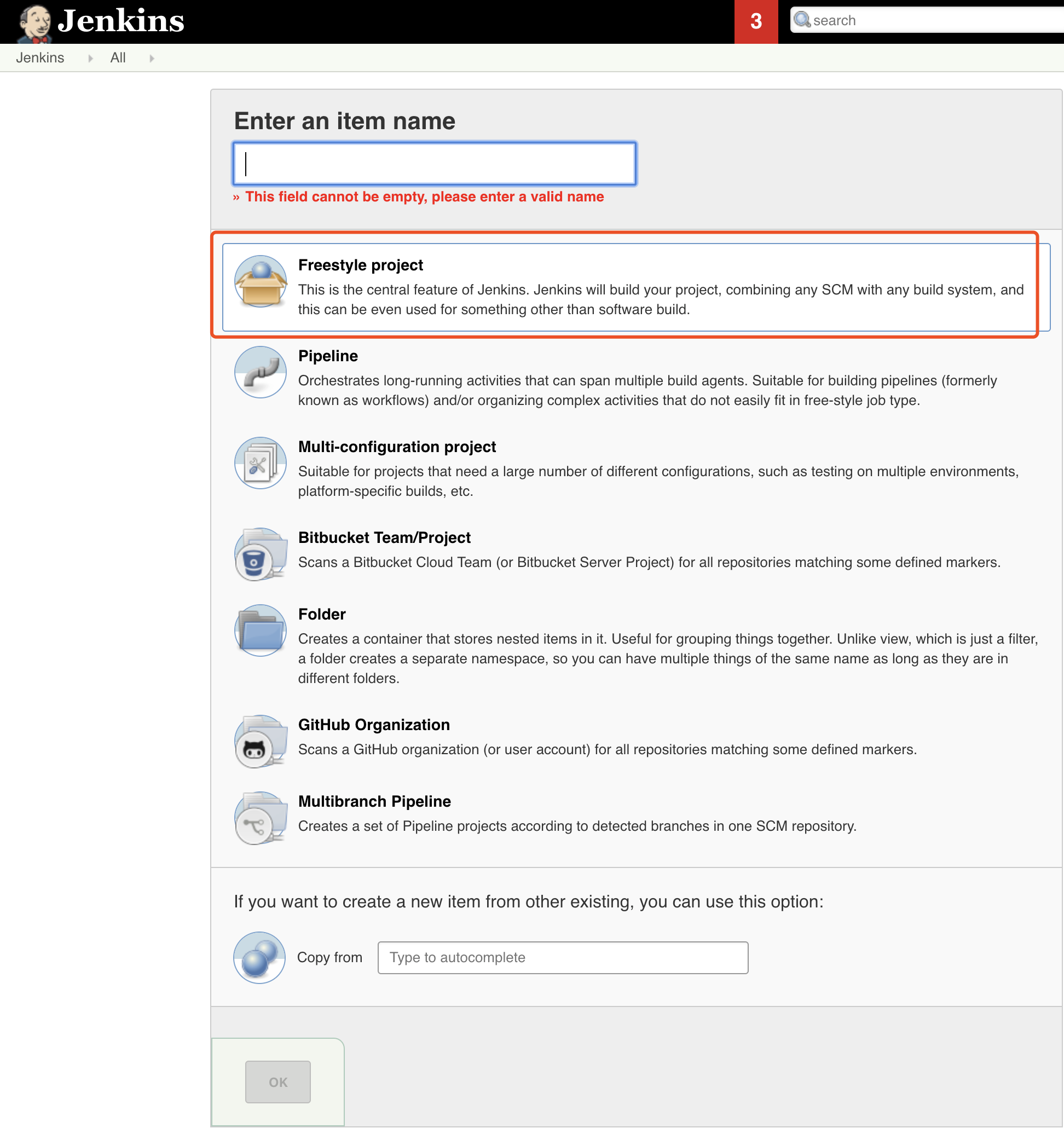
Task: Click the OK button
Action: point(278,1082)
